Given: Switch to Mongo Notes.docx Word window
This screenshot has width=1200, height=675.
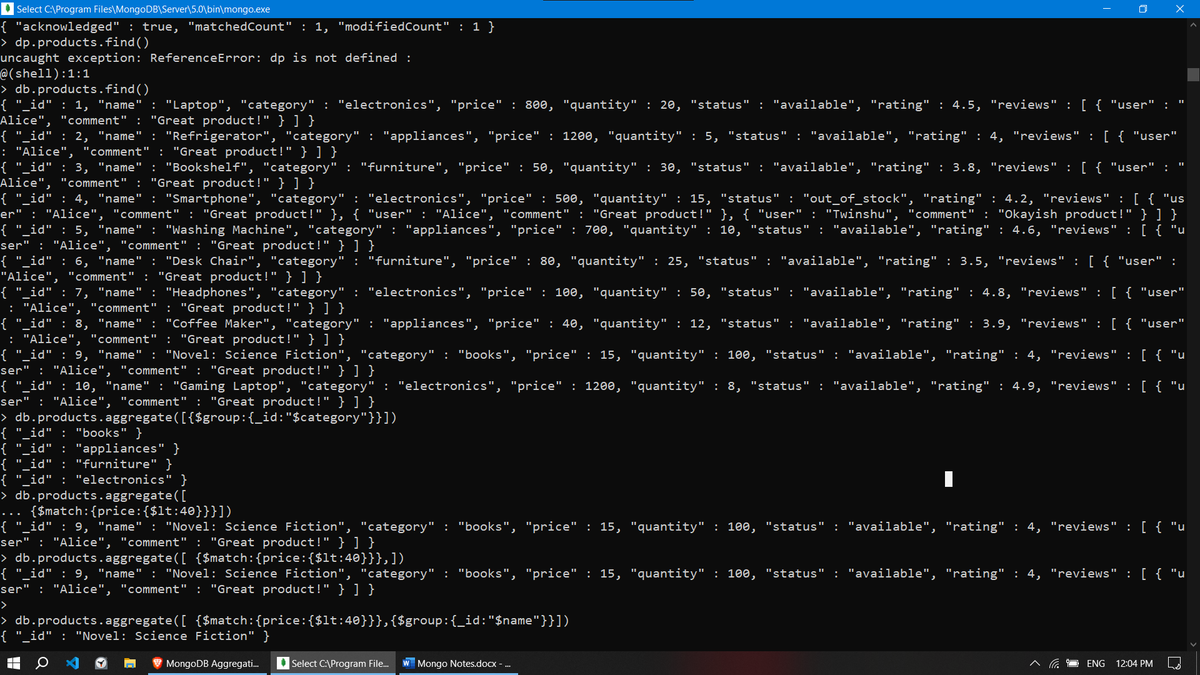Looking at the screenshot, I should [456, 663].
